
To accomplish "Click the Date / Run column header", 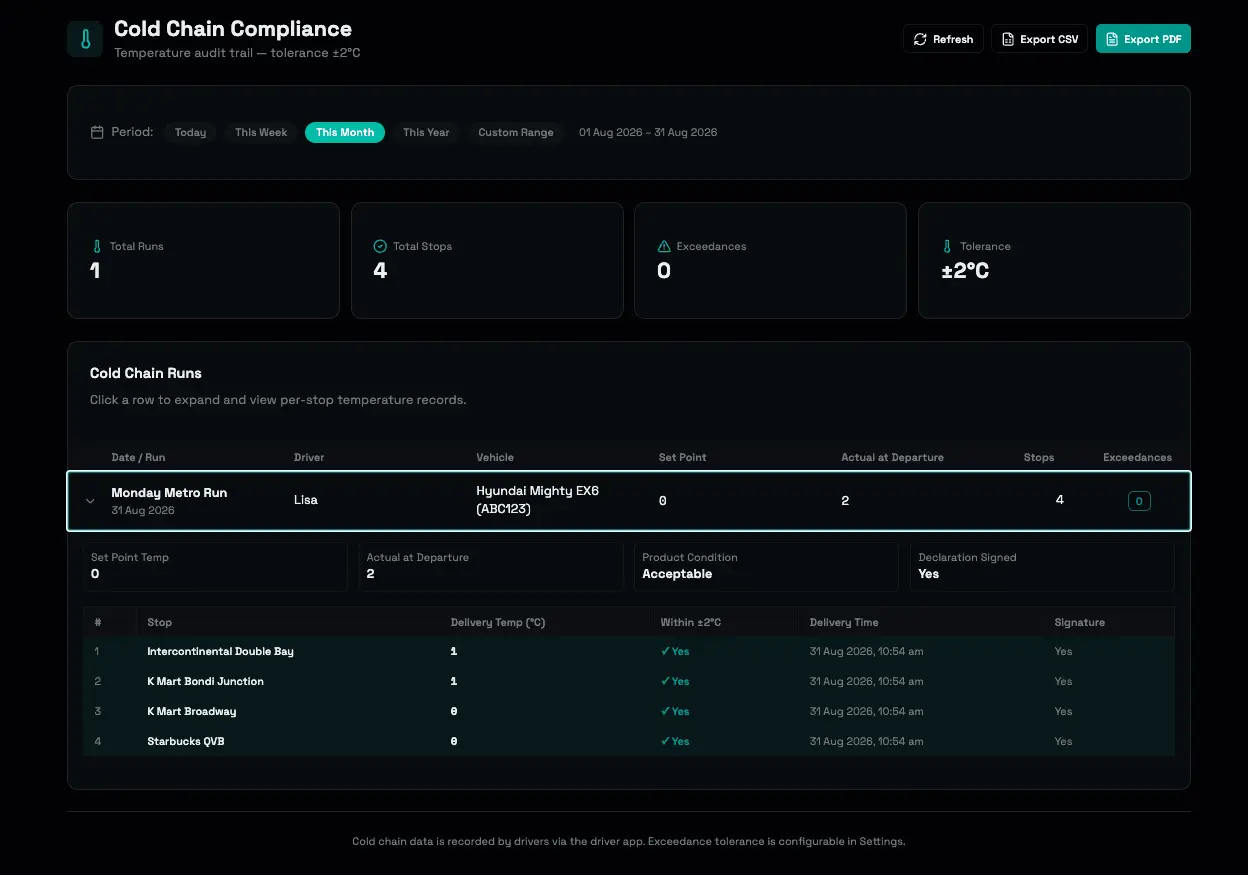I will click(x=138, y=457).
